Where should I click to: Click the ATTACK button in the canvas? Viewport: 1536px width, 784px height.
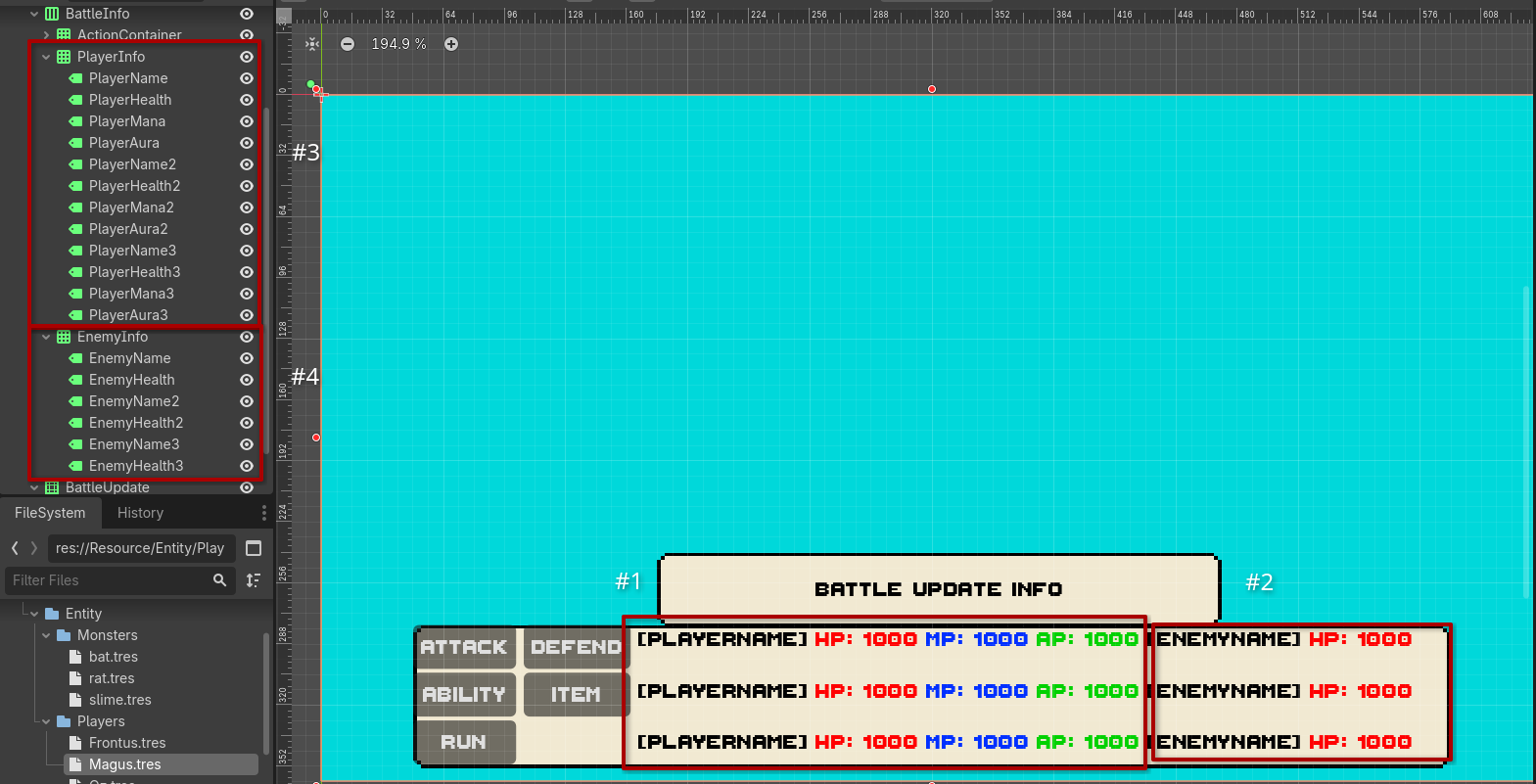[464, 647]
